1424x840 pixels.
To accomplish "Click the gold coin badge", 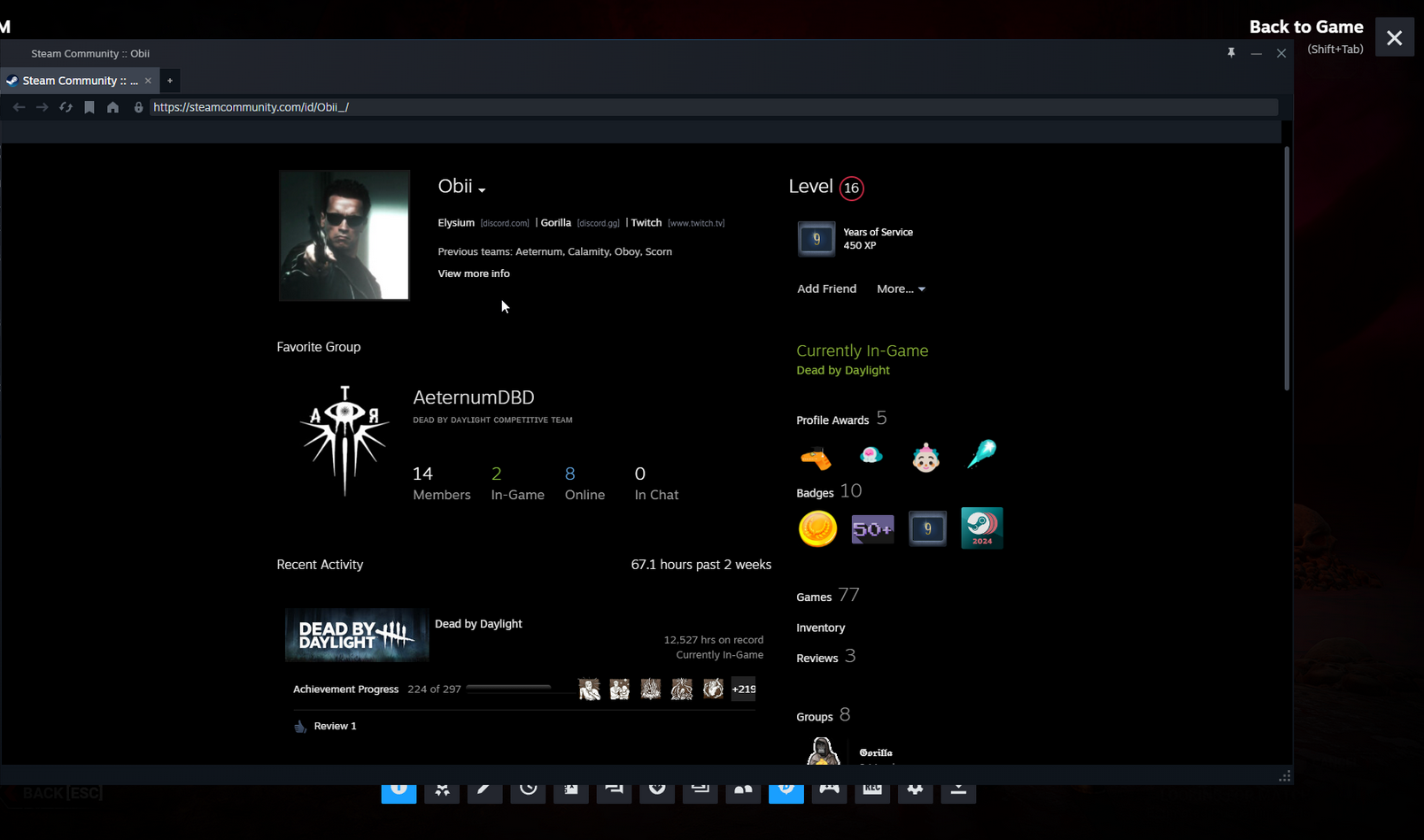I will click(817, 529).
